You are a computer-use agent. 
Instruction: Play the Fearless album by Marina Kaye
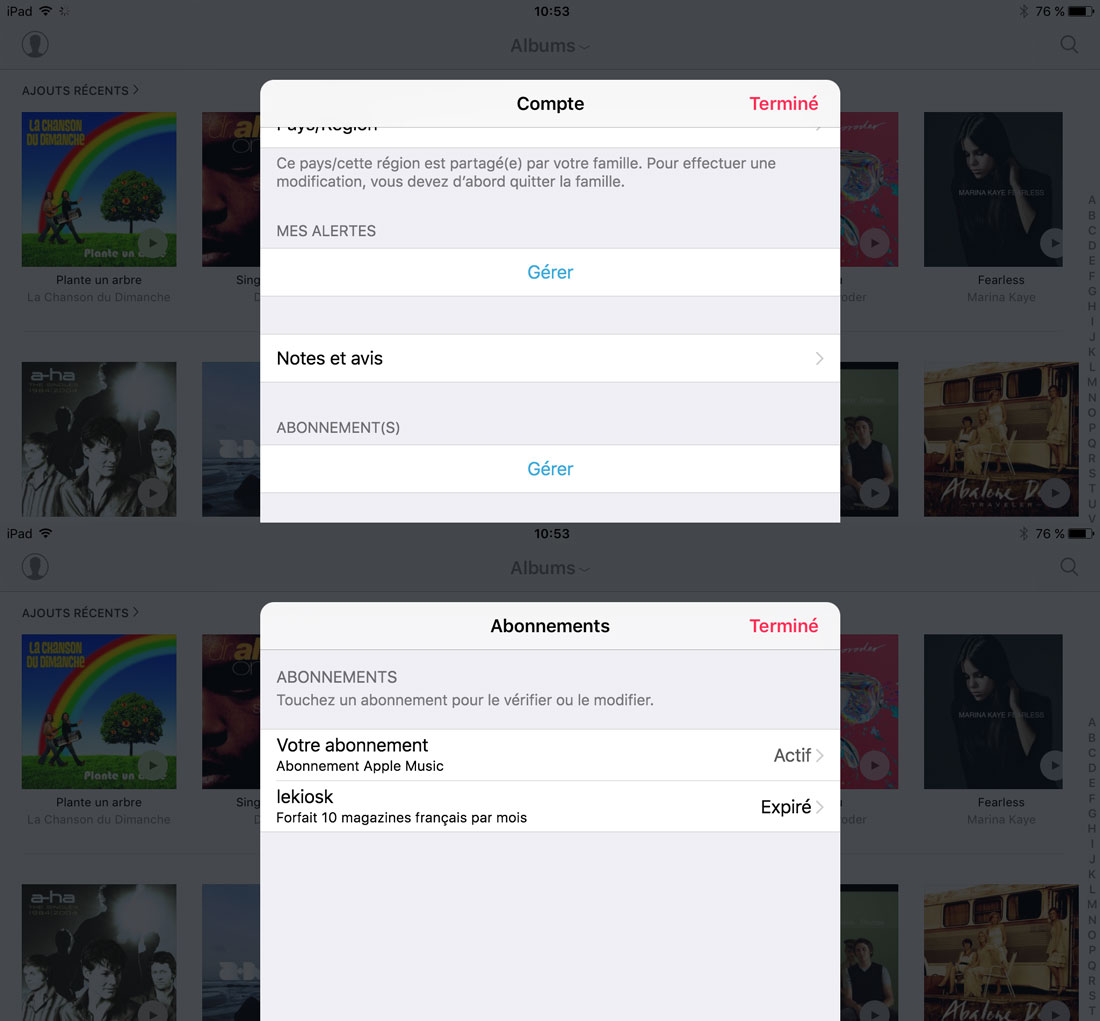(1052, 243)
